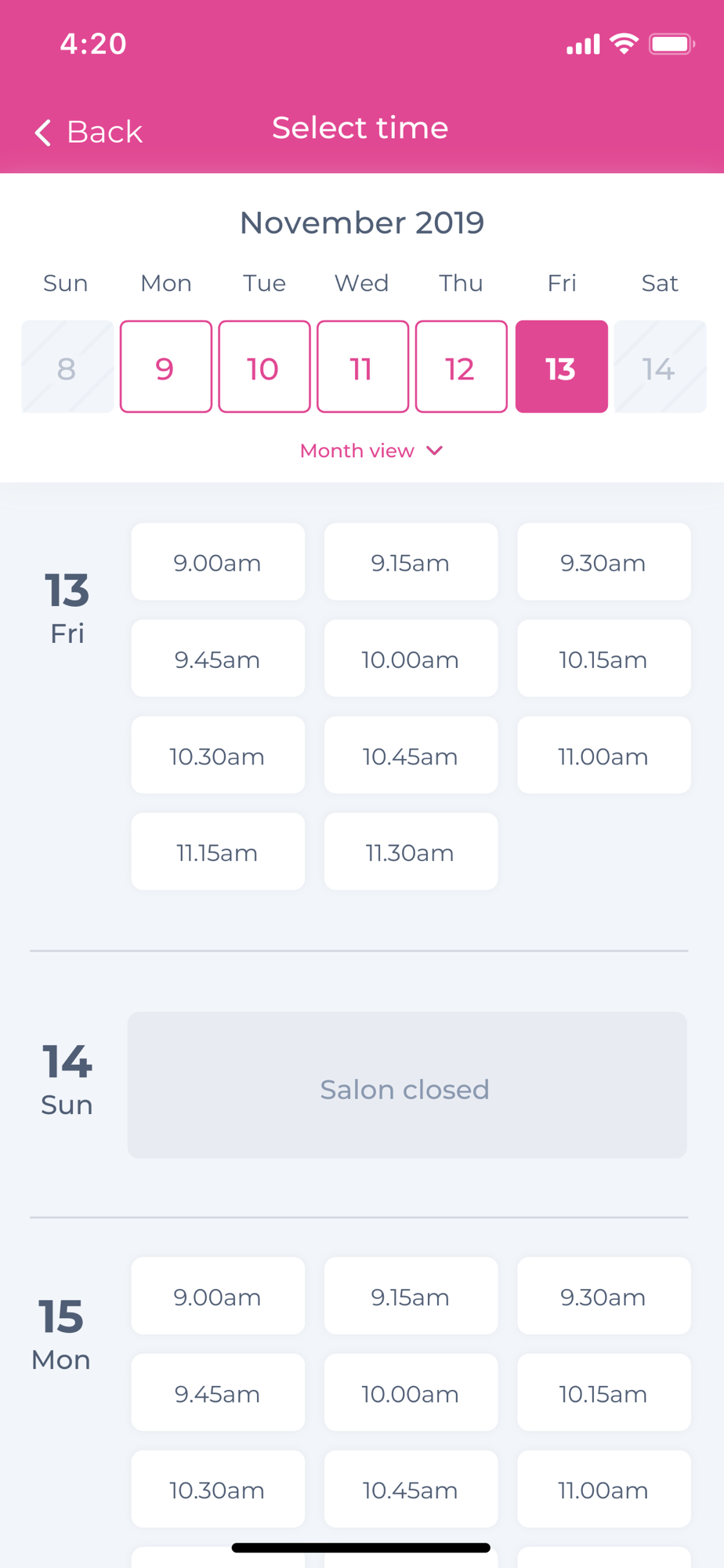This screenshot has width=724, height=1568.
Task: Pick Thursday the 12th date
Action: [x=461, y=367]
